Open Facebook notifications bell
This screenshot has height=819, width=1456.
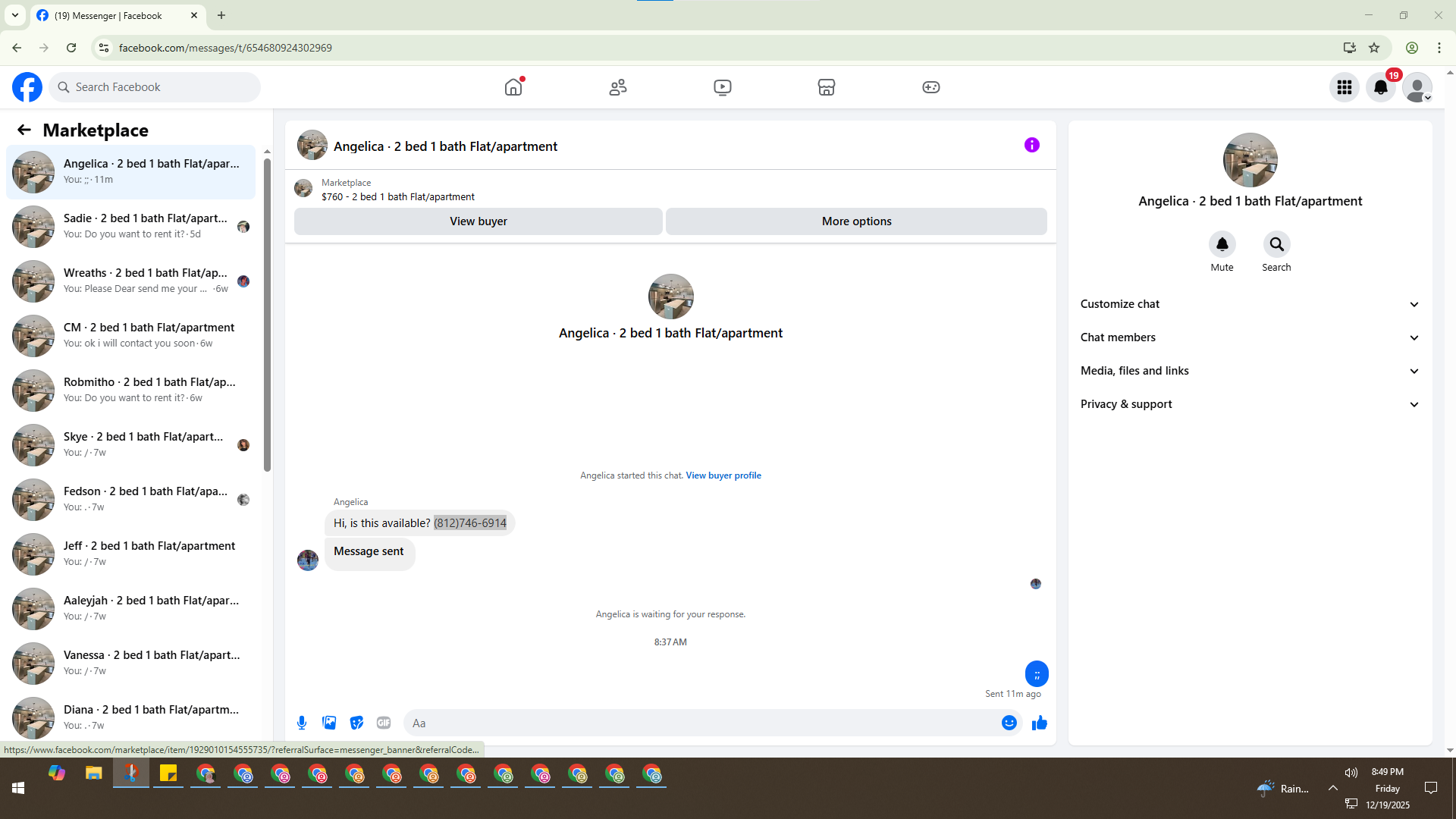[1380, 87]
